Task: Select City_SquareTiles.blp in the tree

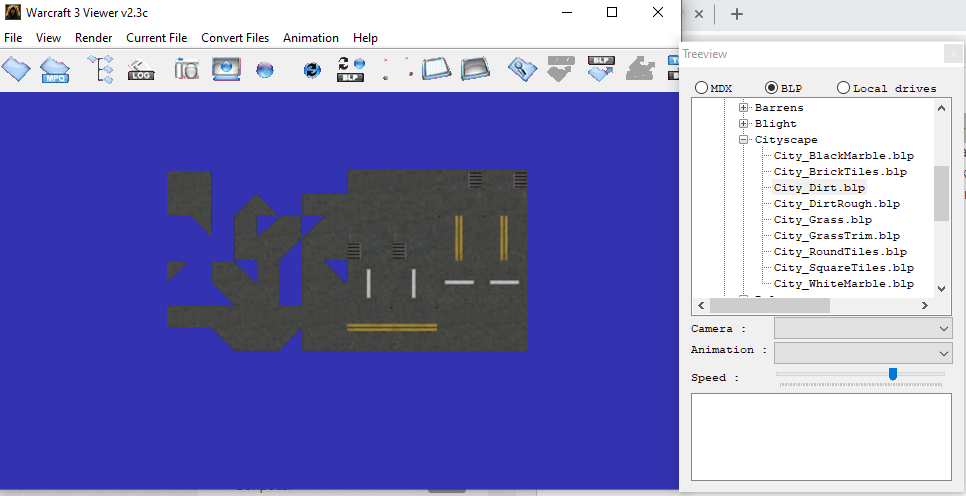Action: 843,267
